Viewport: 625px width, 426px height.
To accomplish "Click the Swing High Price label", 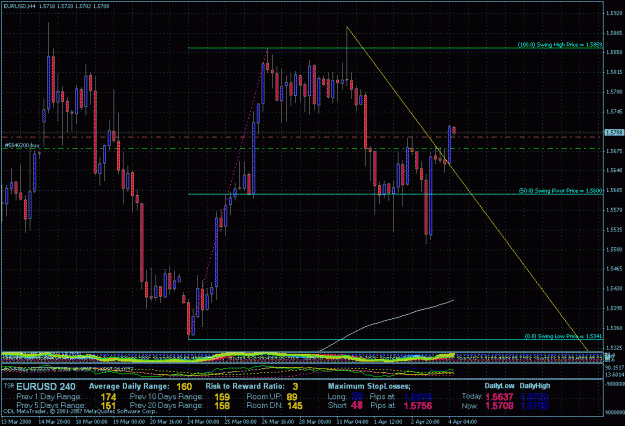I will pos(560,45).
